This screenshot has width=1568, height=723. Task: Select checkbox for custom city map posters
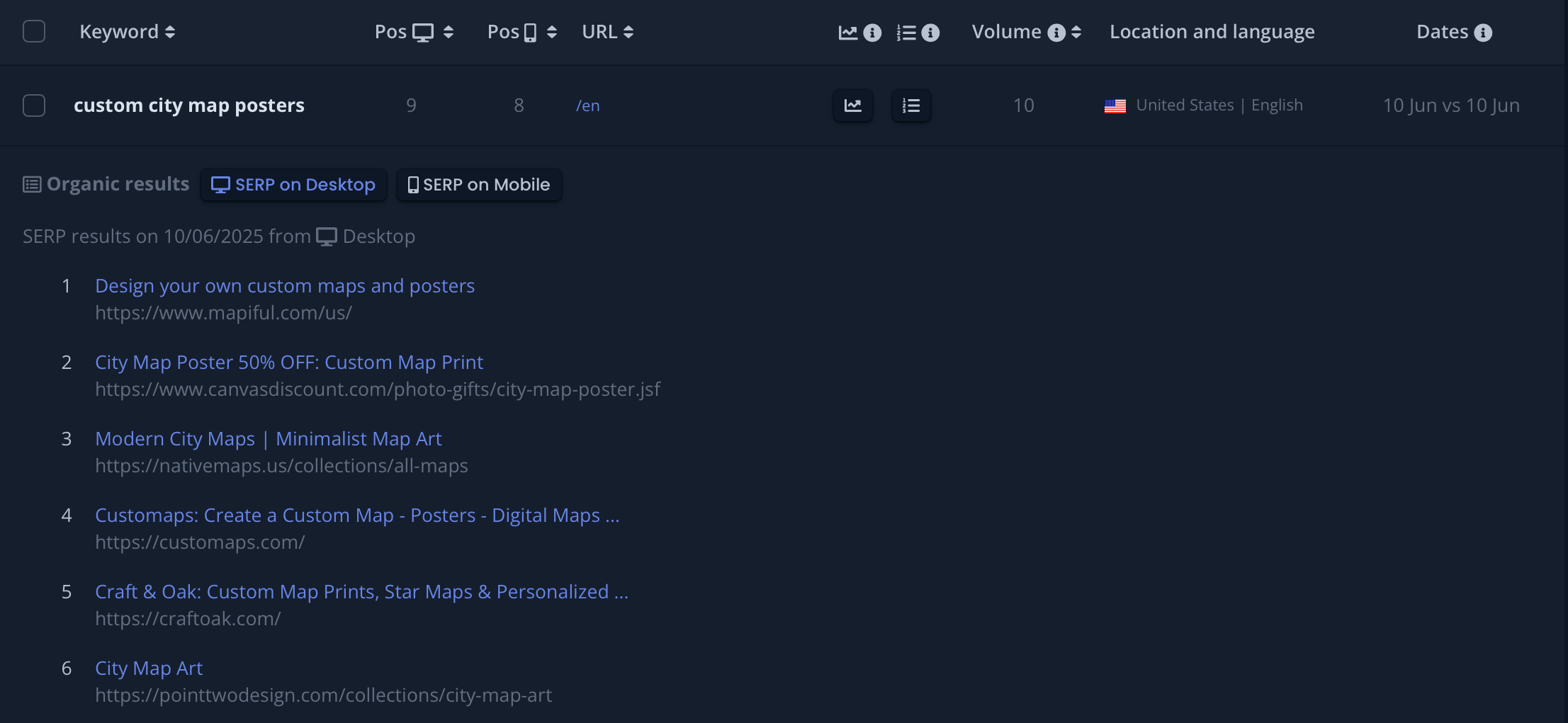pos(34,106)
